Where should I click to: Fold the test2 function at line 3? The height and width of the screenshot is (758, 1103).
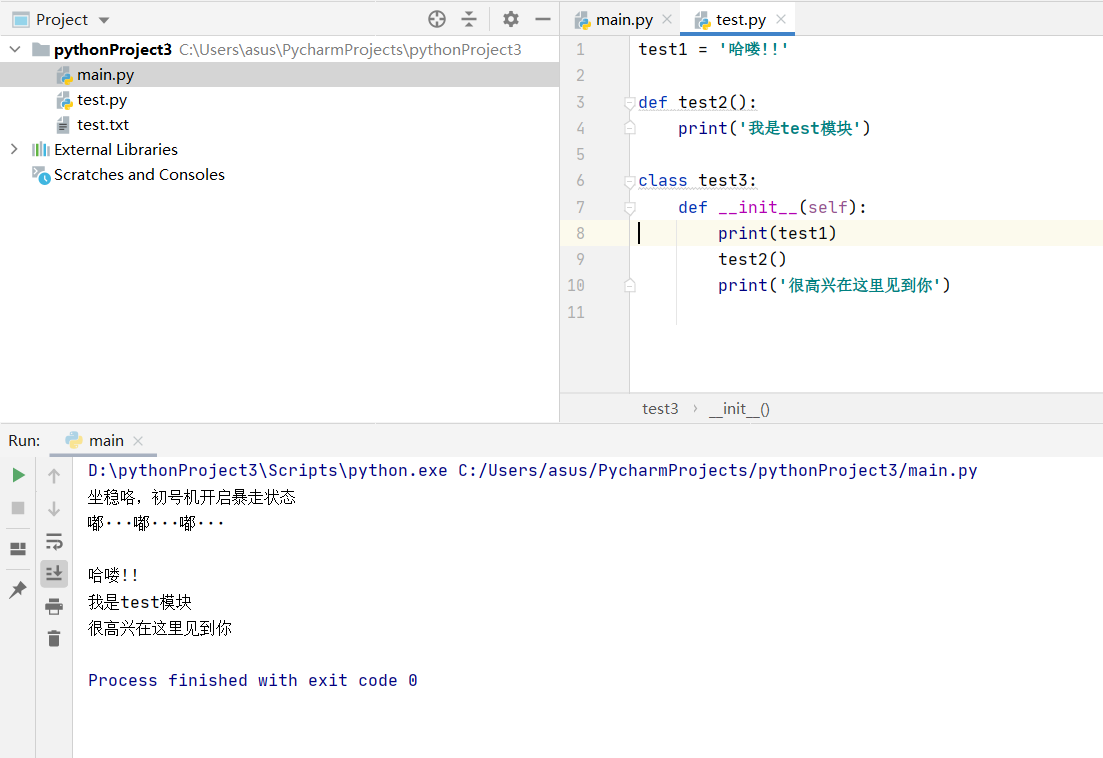pos(630,103)
